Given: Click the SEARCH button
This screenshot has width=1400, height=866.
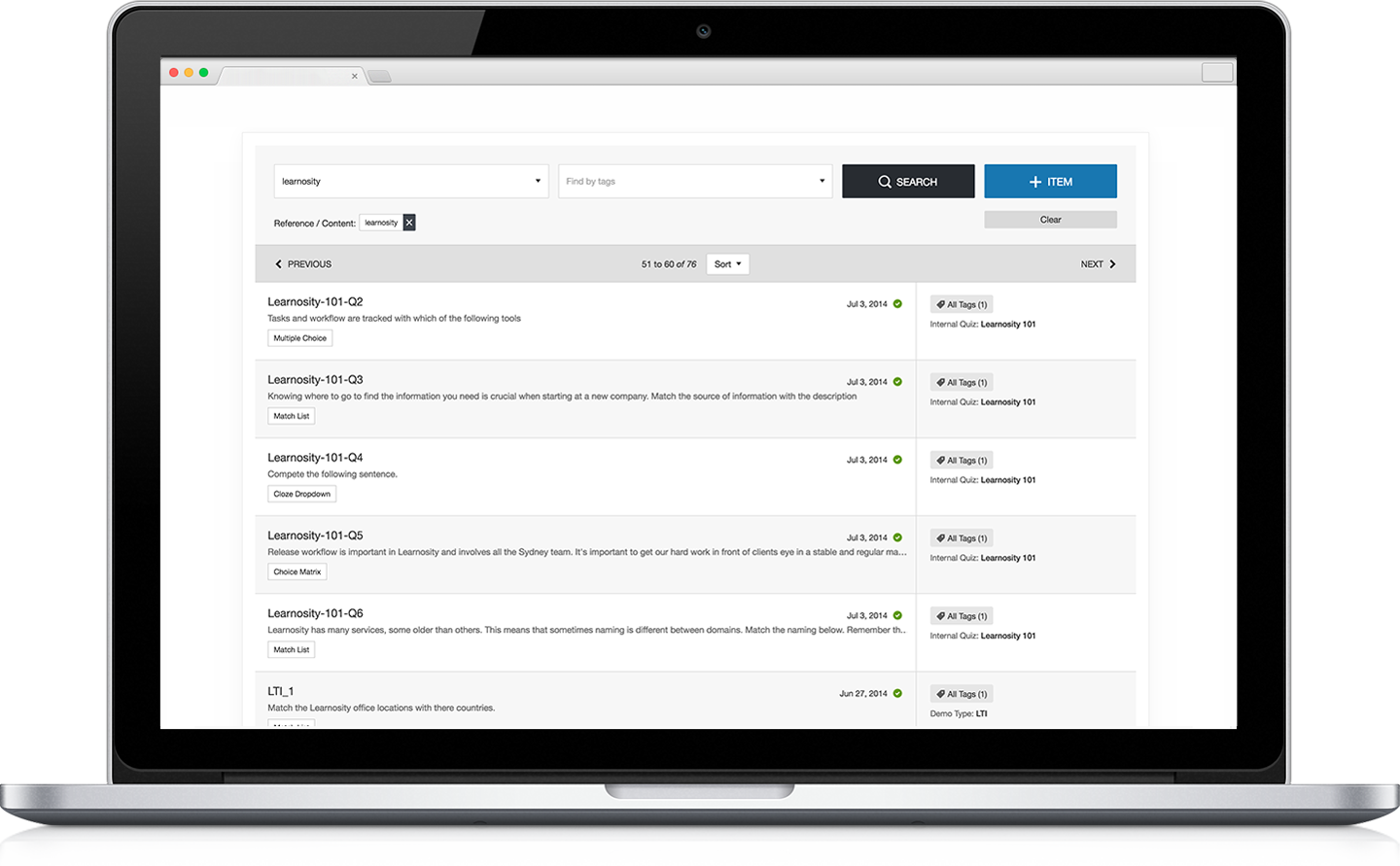Looking at the screenshot, I should (x=908, y=182).
